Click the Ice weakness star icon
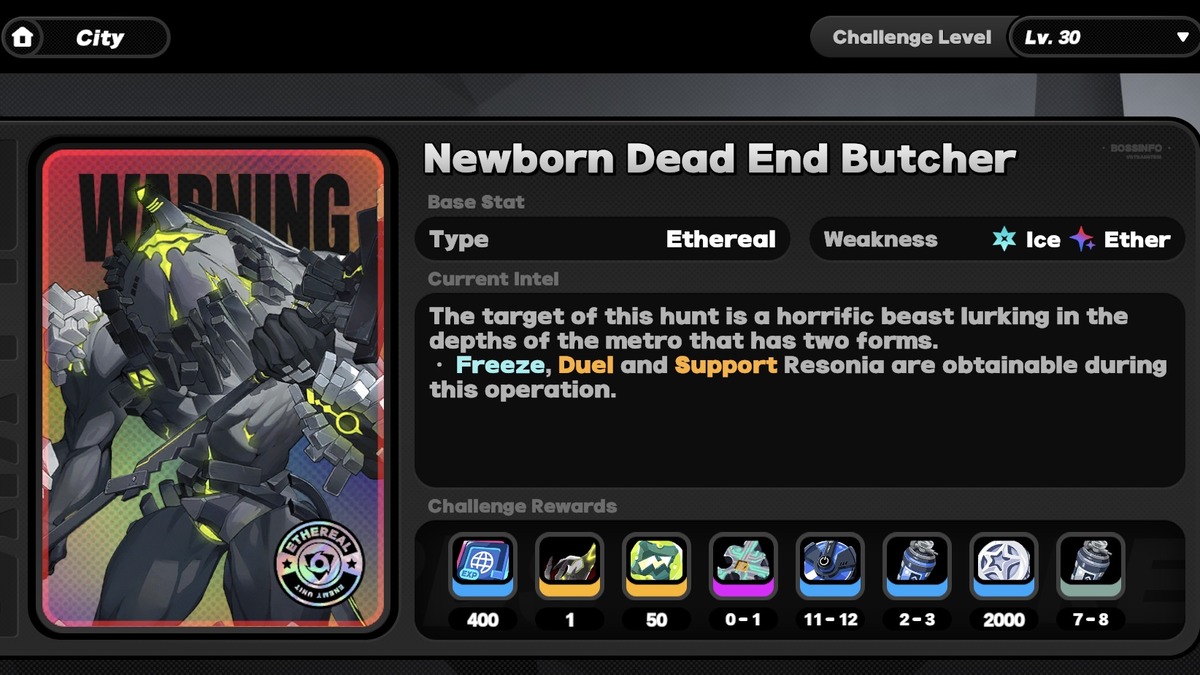This screenshot has width=1200, height=675. [x=1004, y=239]
